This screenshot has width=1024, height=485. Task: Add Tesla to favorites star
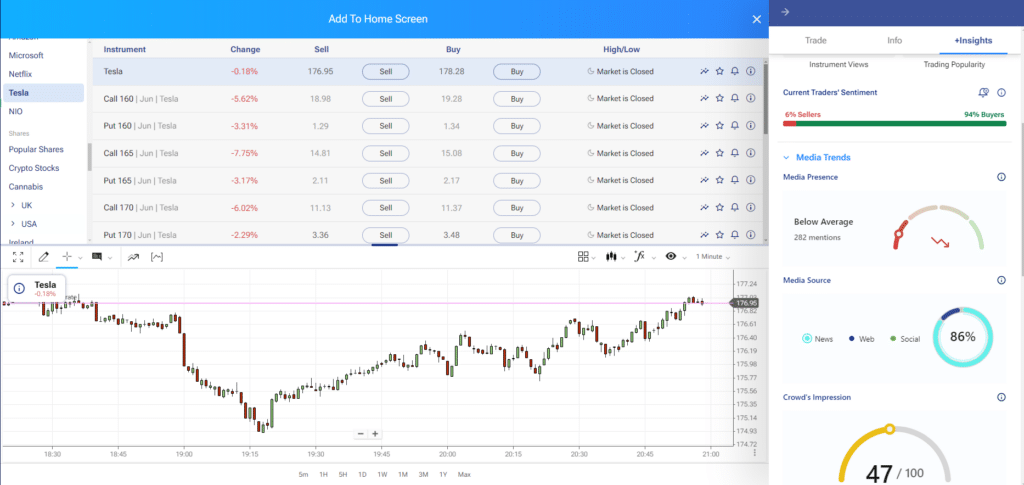pyautogui.click(x=720, y=71)
